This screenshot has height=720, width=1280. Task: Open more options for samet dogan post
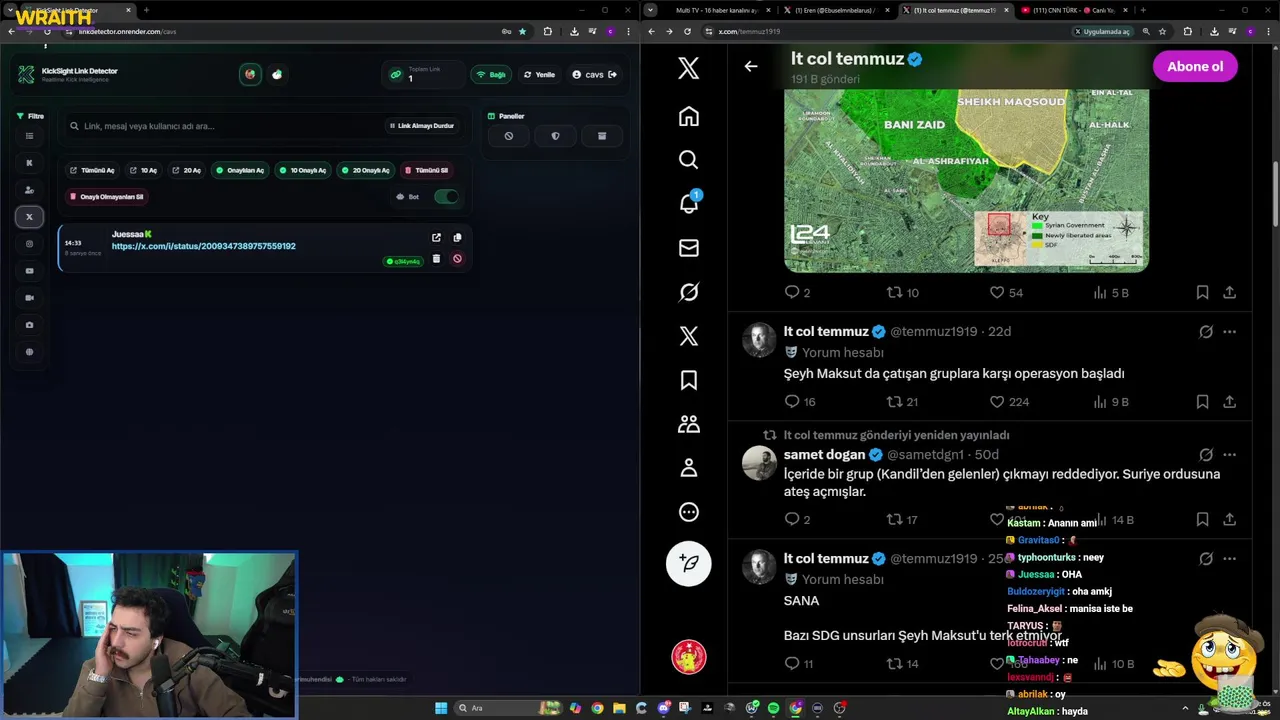coord(1230,455)
